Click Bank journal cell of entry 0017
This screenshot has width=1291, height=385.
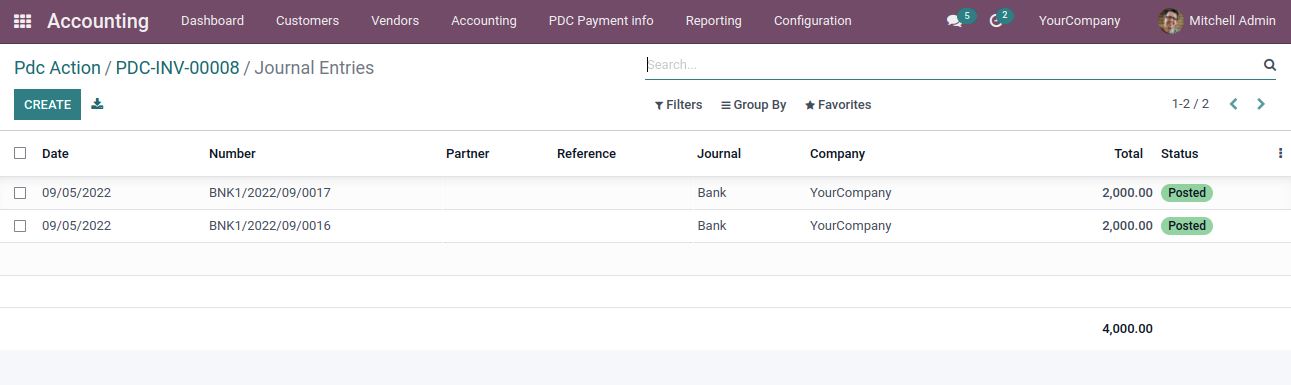pos(712,193)
